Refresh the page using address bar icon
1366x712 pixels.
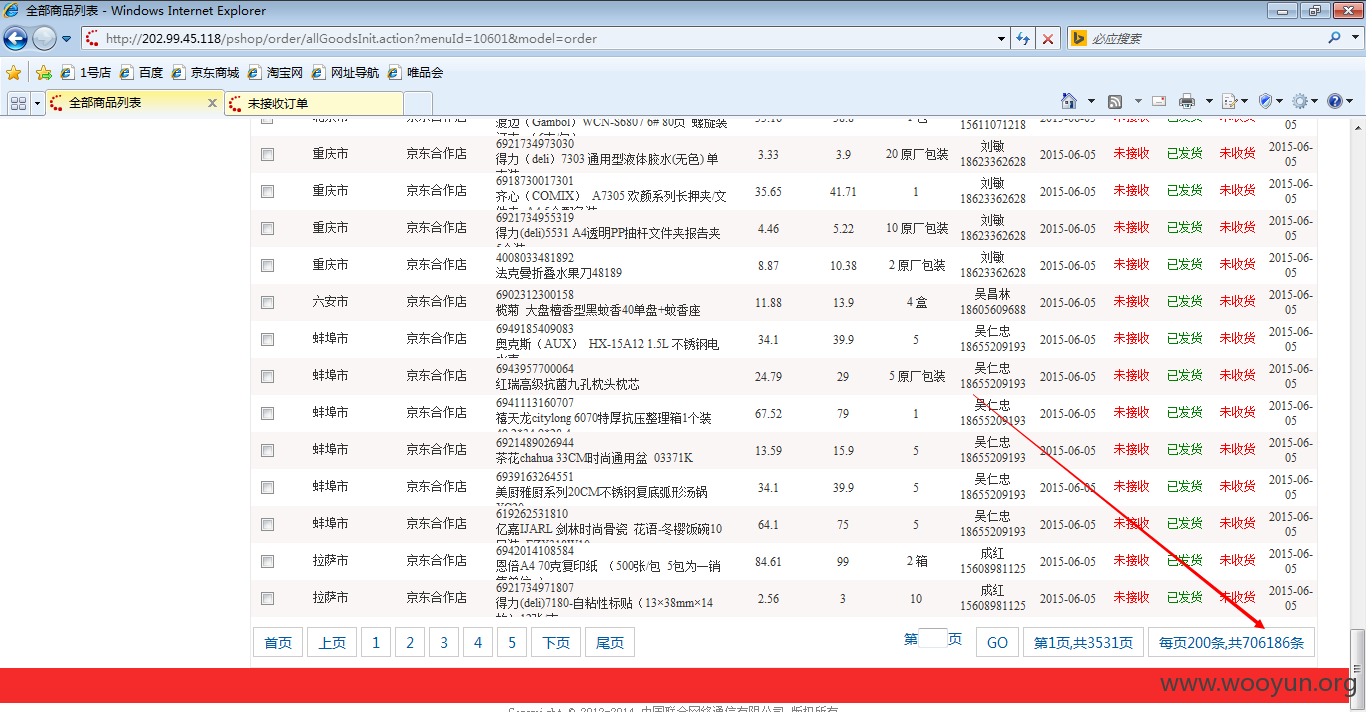(1023, 39)
